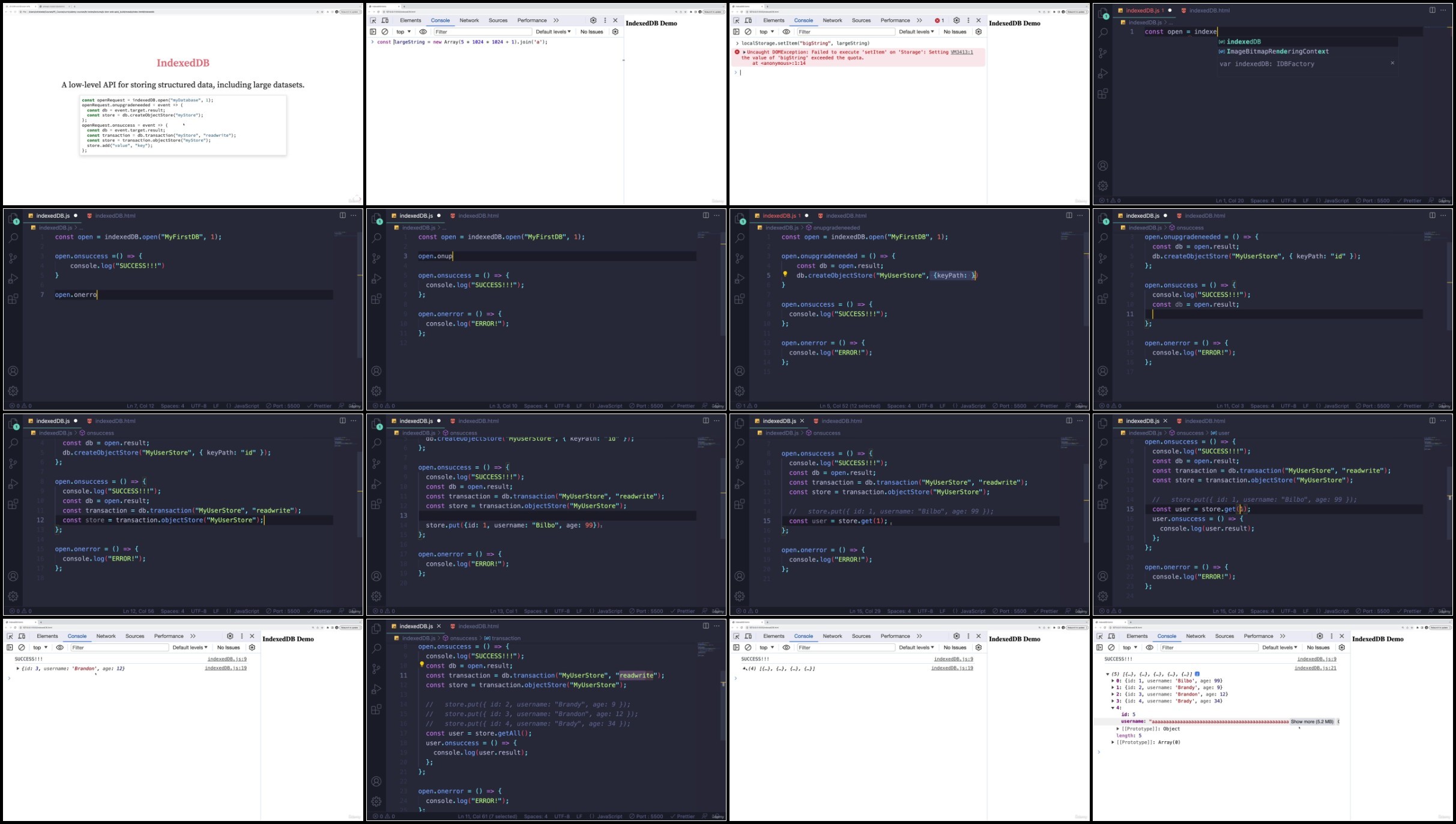Toggle device toolbar in the largeString DevTools
The image size is (1456, 824).
(x=385, y=20)
